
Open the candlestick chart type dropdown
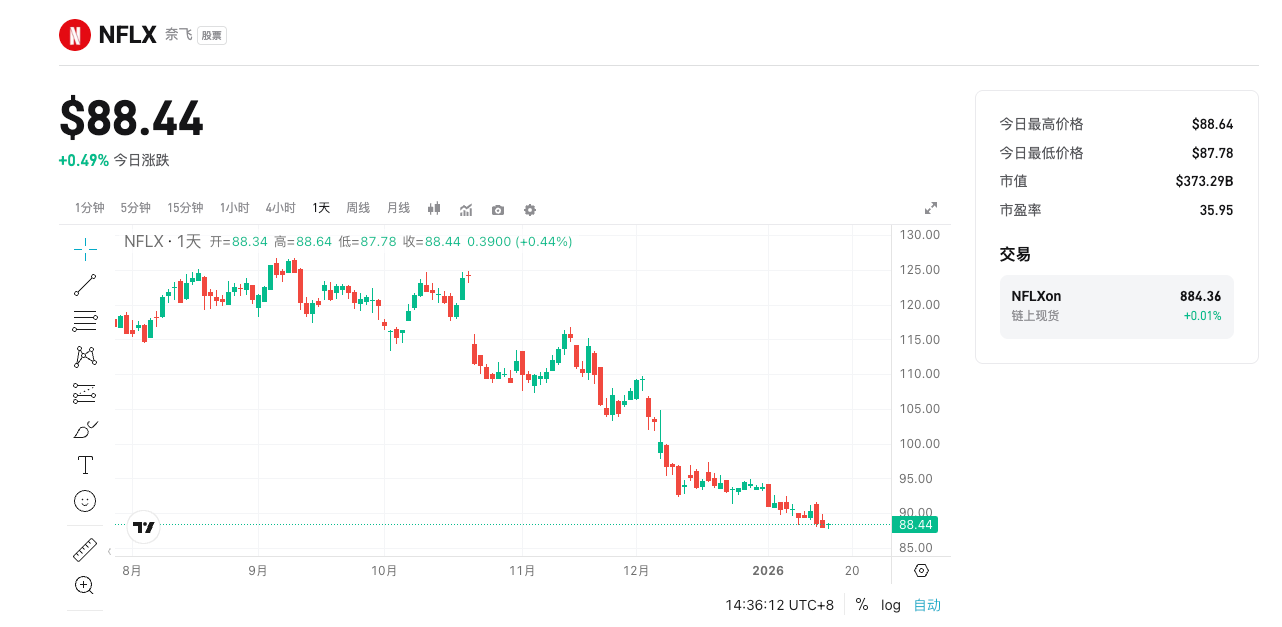434,209
